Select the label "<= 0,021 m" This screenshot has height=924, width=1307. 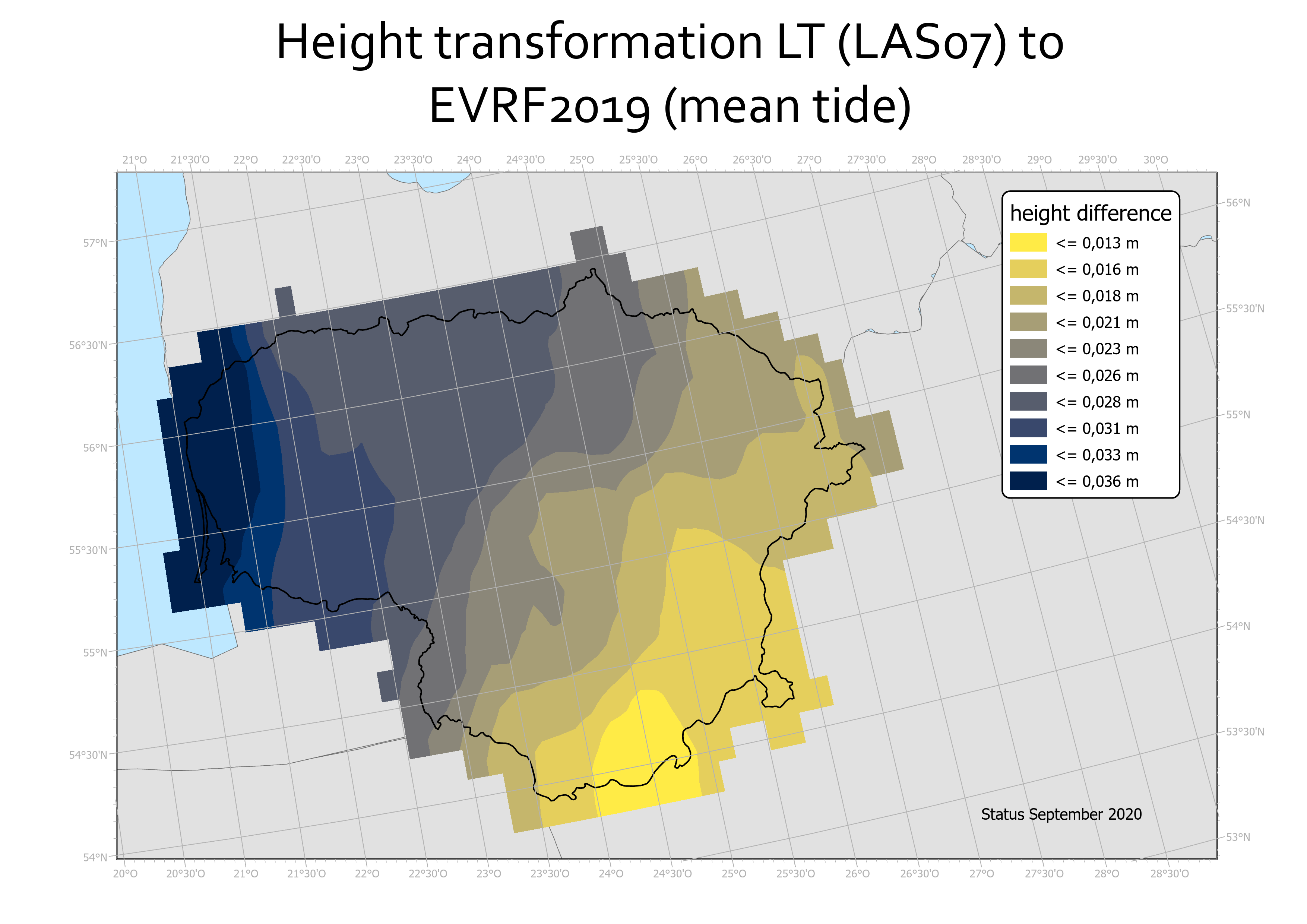(x=1097, y=323)
